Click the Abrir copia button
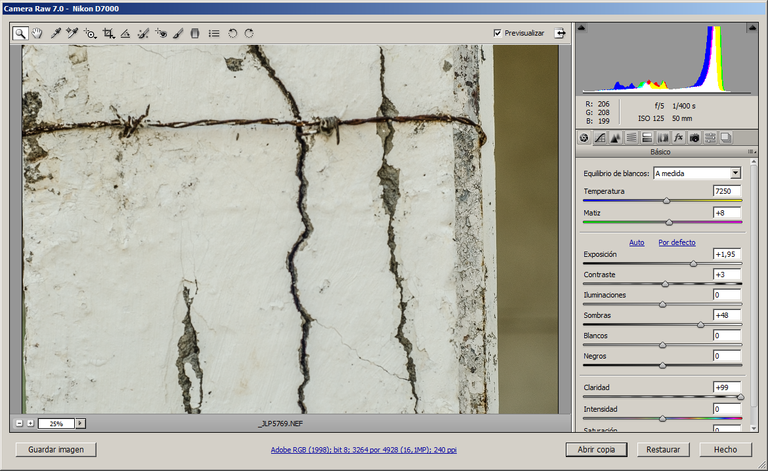Image resolution: width=768 pixels, height=471 pixels. click(596, 449)
